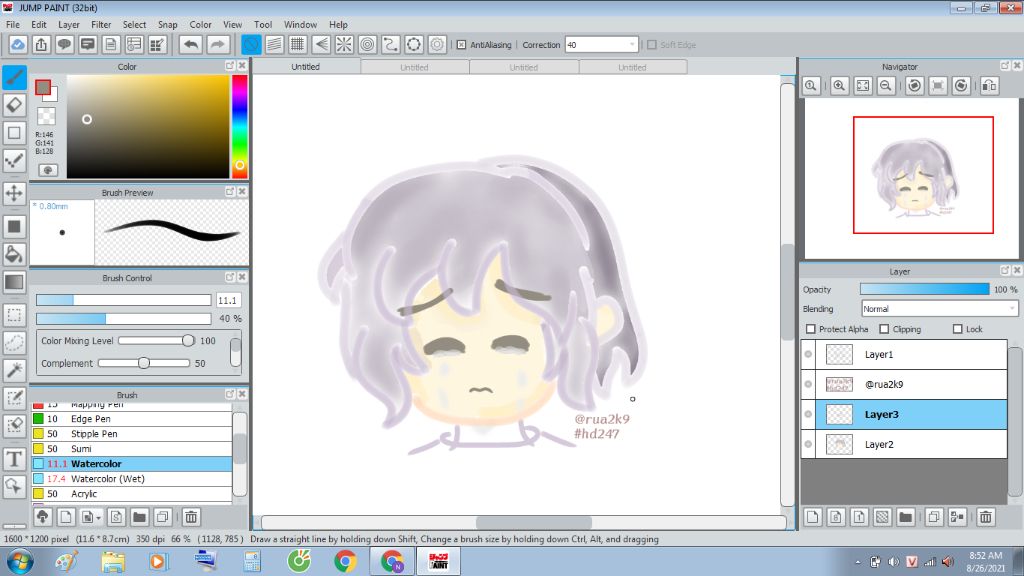Enable the Soft Edge checkbox
1024x576 pixels.
pyautogui.click(x=651, y=44)
